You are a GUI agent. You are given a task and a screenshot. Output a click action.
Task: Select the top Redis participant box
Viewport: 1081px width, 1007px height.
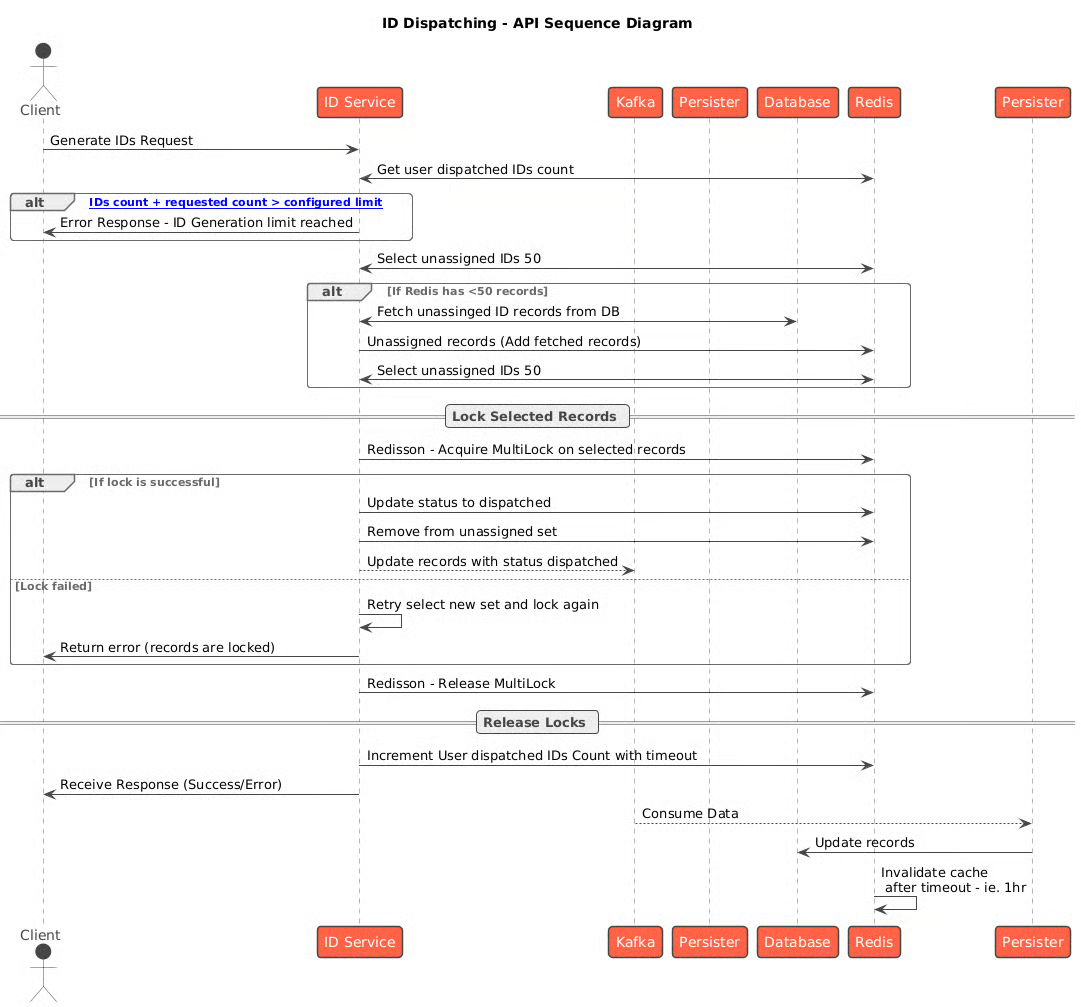(x=874, y=102)
